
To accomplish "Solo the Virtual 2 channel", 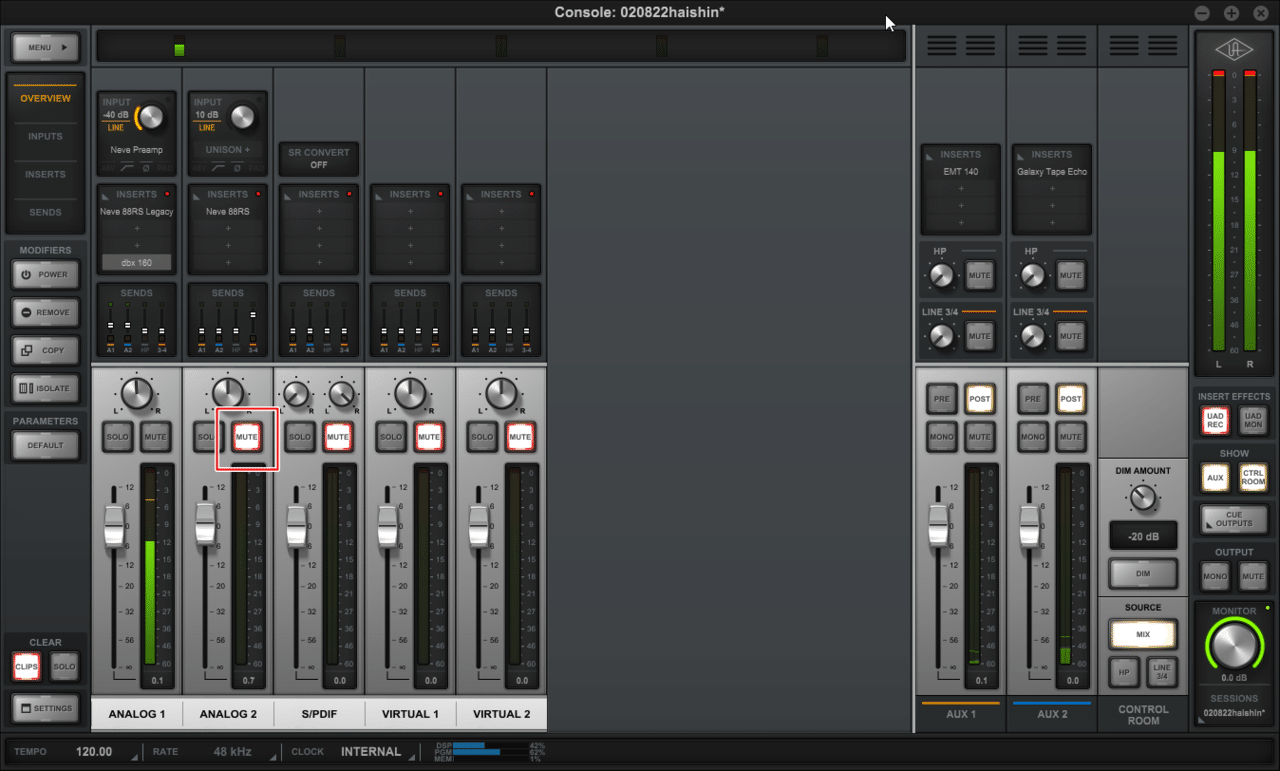I will coord(482,437).
